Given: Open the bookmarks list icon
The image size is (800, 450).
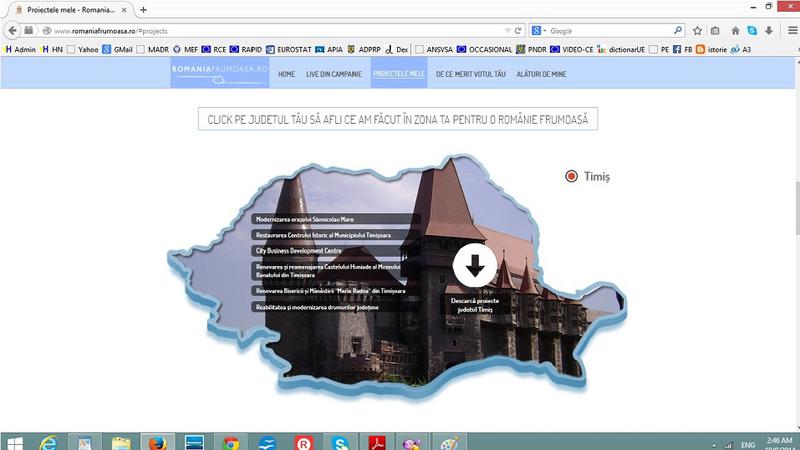Looking at the screenshot, I should pyautogui.click(x=715, y=31).
